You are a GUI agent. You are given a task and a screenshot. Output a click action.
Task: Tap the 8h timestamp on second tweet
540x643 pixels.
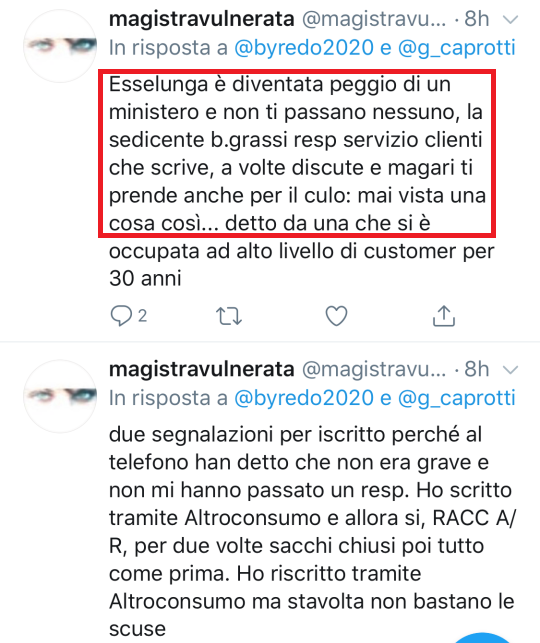pyautogui.click(x=476, y=369)
